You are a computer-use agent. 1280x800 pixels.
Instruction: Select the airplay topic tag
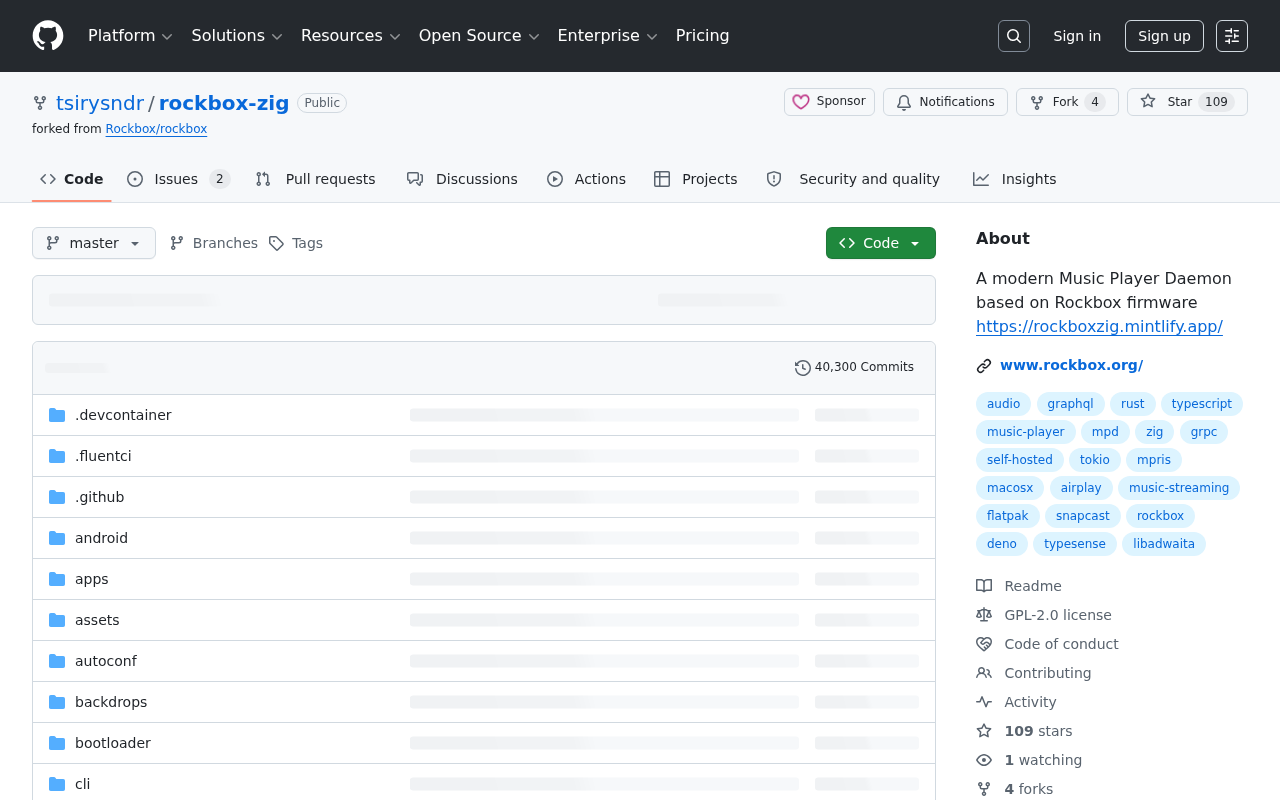(x=1081, y=488)
